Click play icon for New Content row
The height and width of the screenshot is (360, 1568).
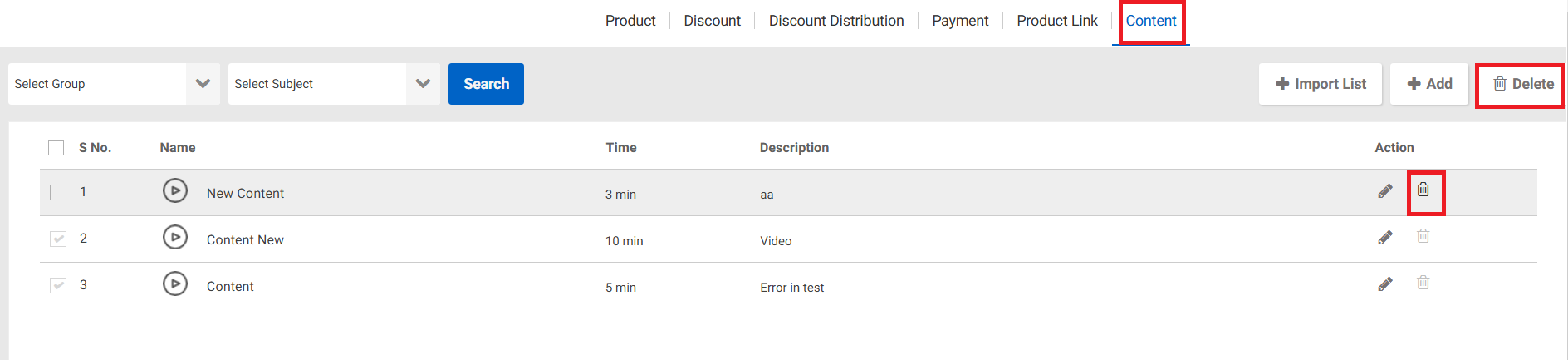pos(174,191)
